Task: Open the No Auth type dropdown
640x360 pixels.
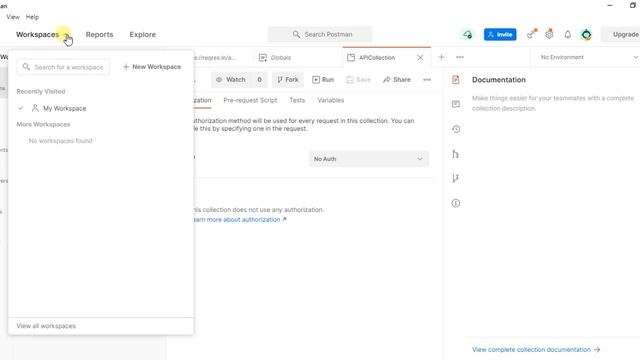Action: coord(369,159)
